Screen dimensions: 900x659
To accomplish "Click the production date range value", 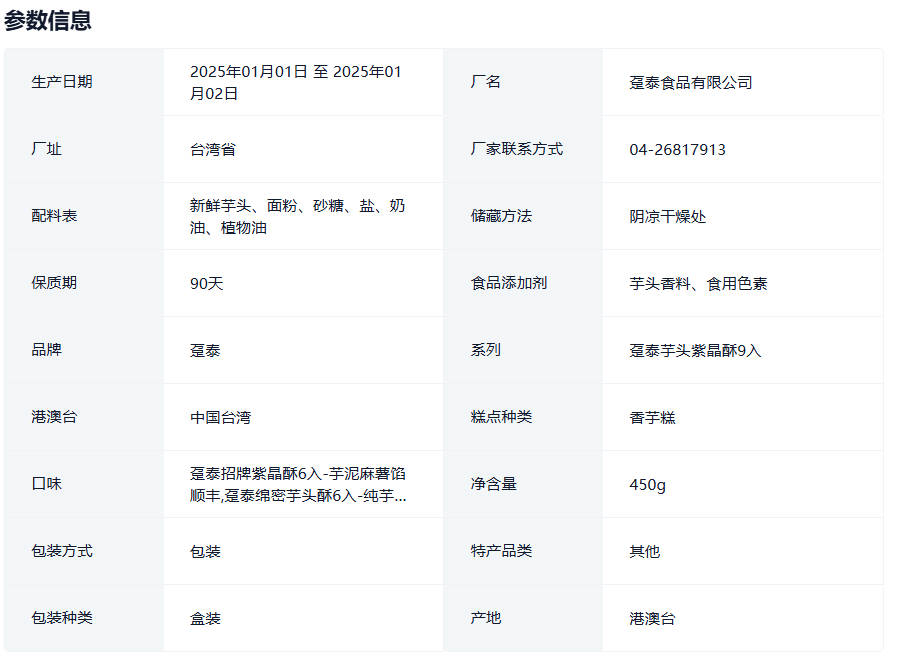I will [296, 83].
